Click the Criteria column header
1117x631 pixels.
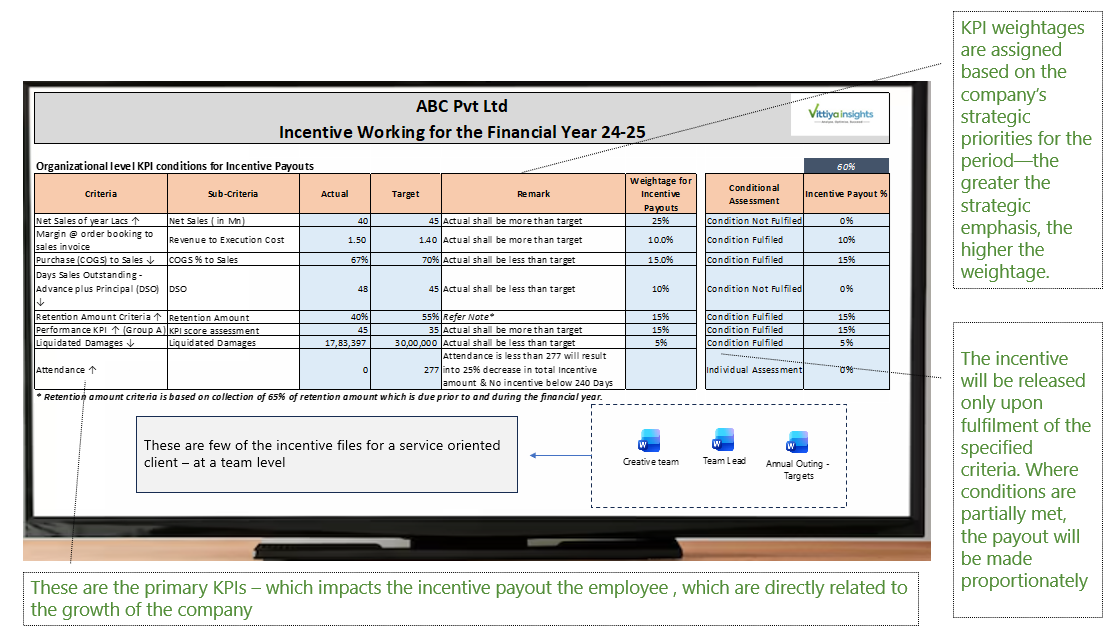click(100, 194)
